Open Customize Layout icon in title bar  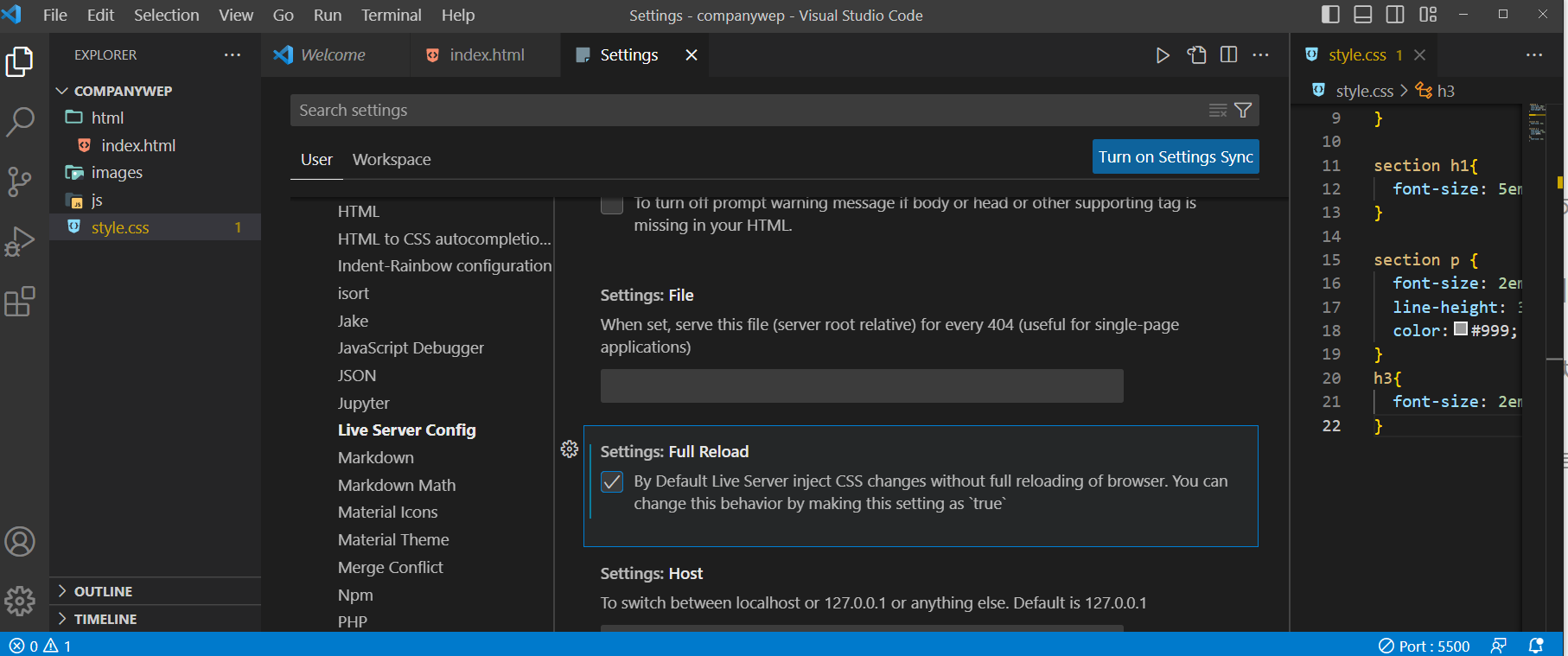[x=1428, y=15]
